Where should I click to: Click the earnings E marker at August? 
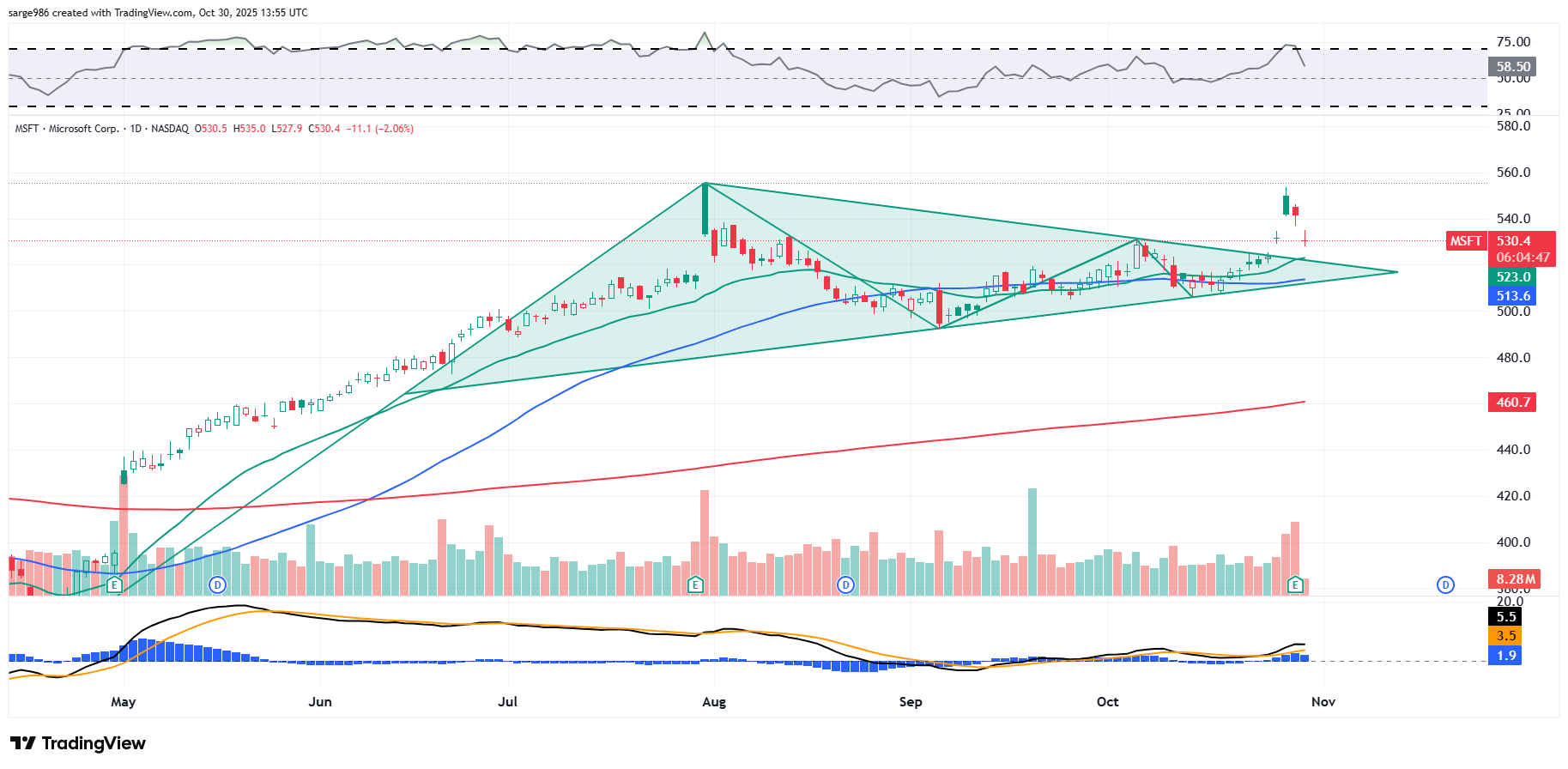pyautogui.click(x=696, y=585)
